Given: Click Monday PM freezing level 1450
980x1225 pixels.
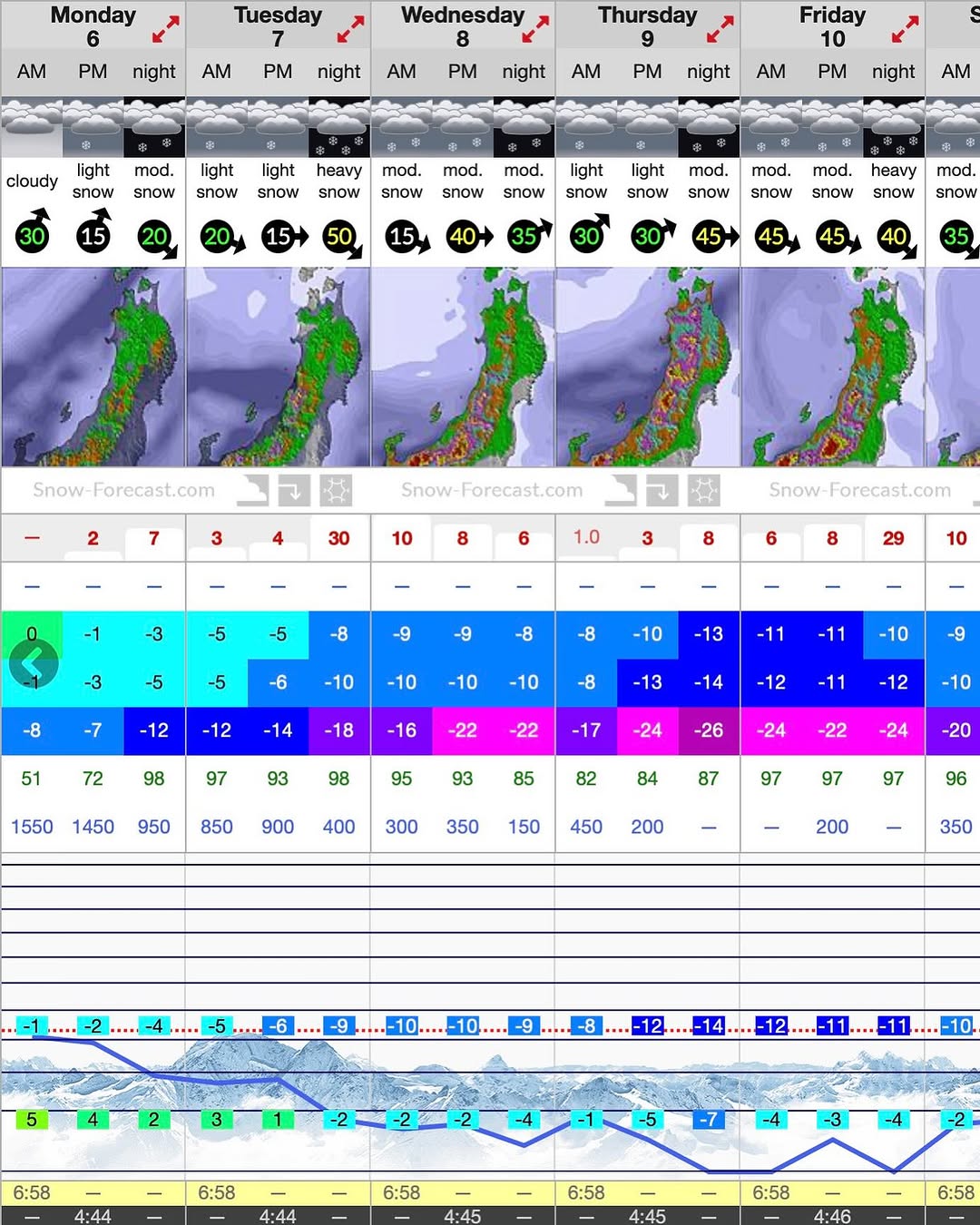Looking at the screenshot, I should click(93, 827).
